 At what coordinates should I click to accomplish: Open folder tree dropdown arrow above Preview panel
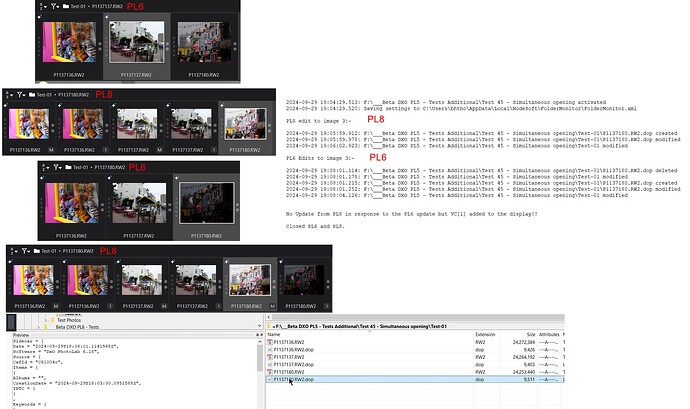259,326
